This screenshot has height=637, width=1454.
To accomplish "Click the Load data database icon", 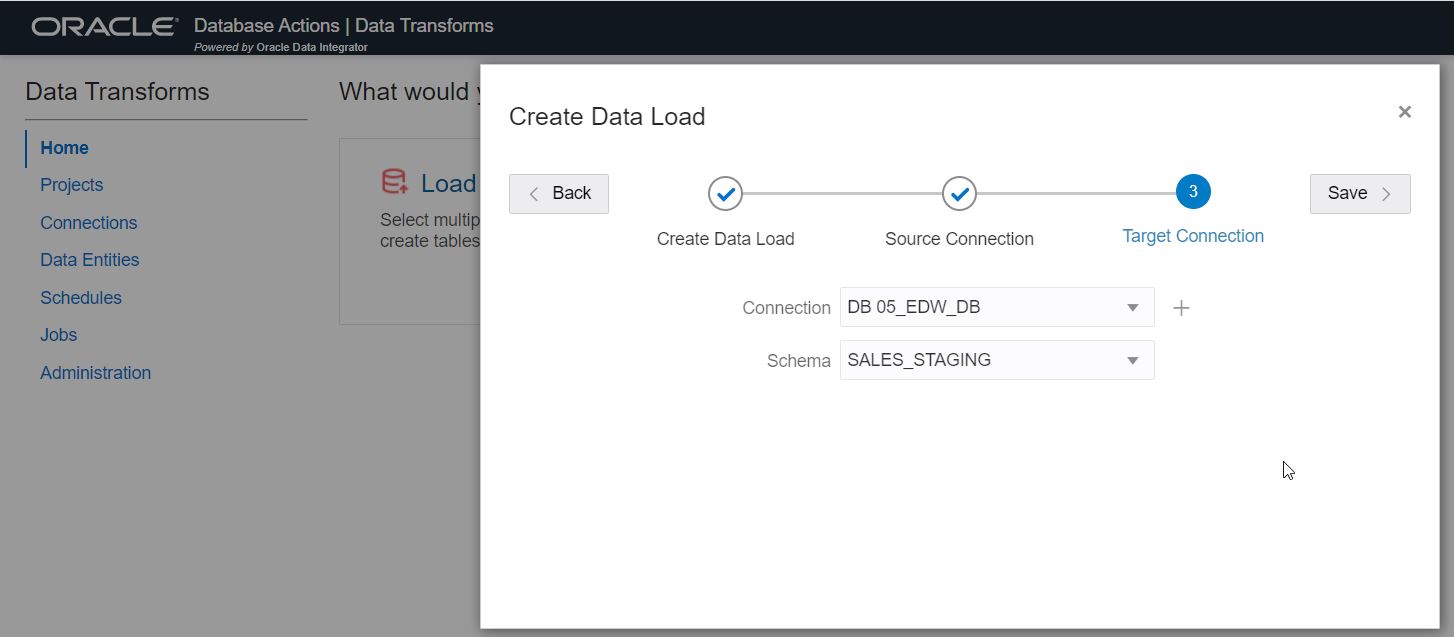I will [x=395, y=182].
